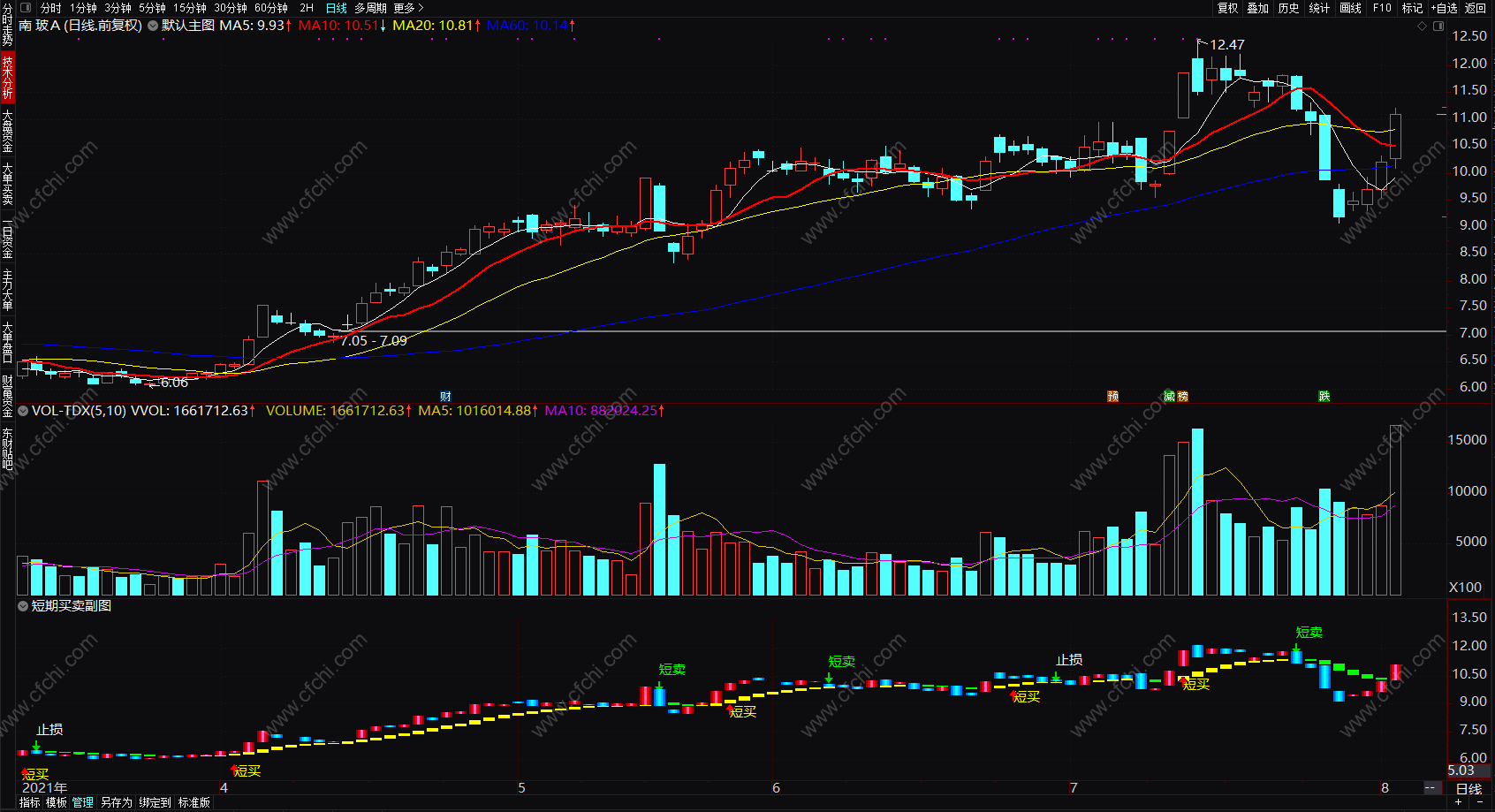The width and height of the screenshot is (1495, 812).
Task: Open 指标 indicator tab at bottom
Action: pos(30,802)
